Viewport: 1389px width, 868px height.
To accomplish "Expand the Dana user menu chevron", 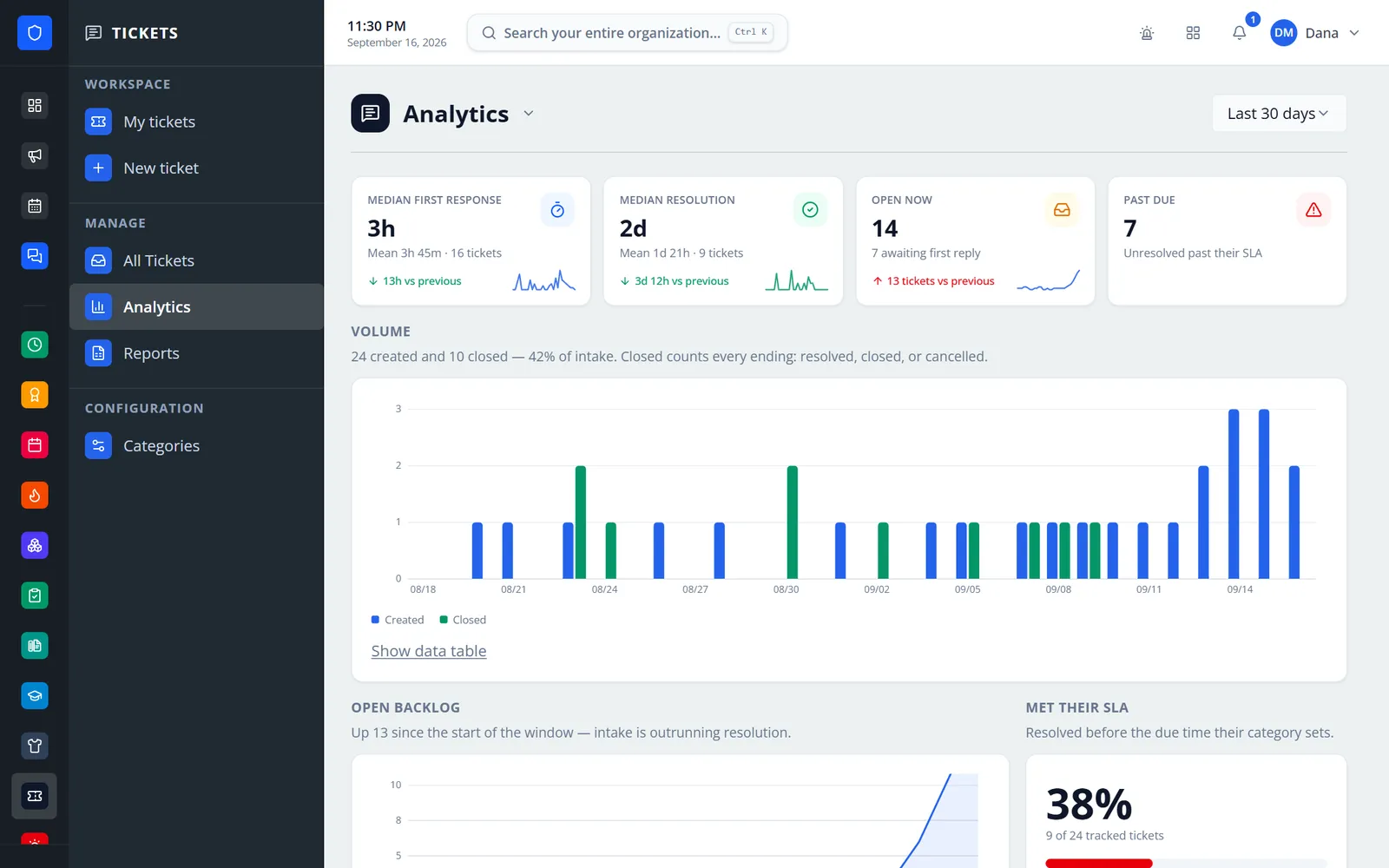I will 1354,33.
